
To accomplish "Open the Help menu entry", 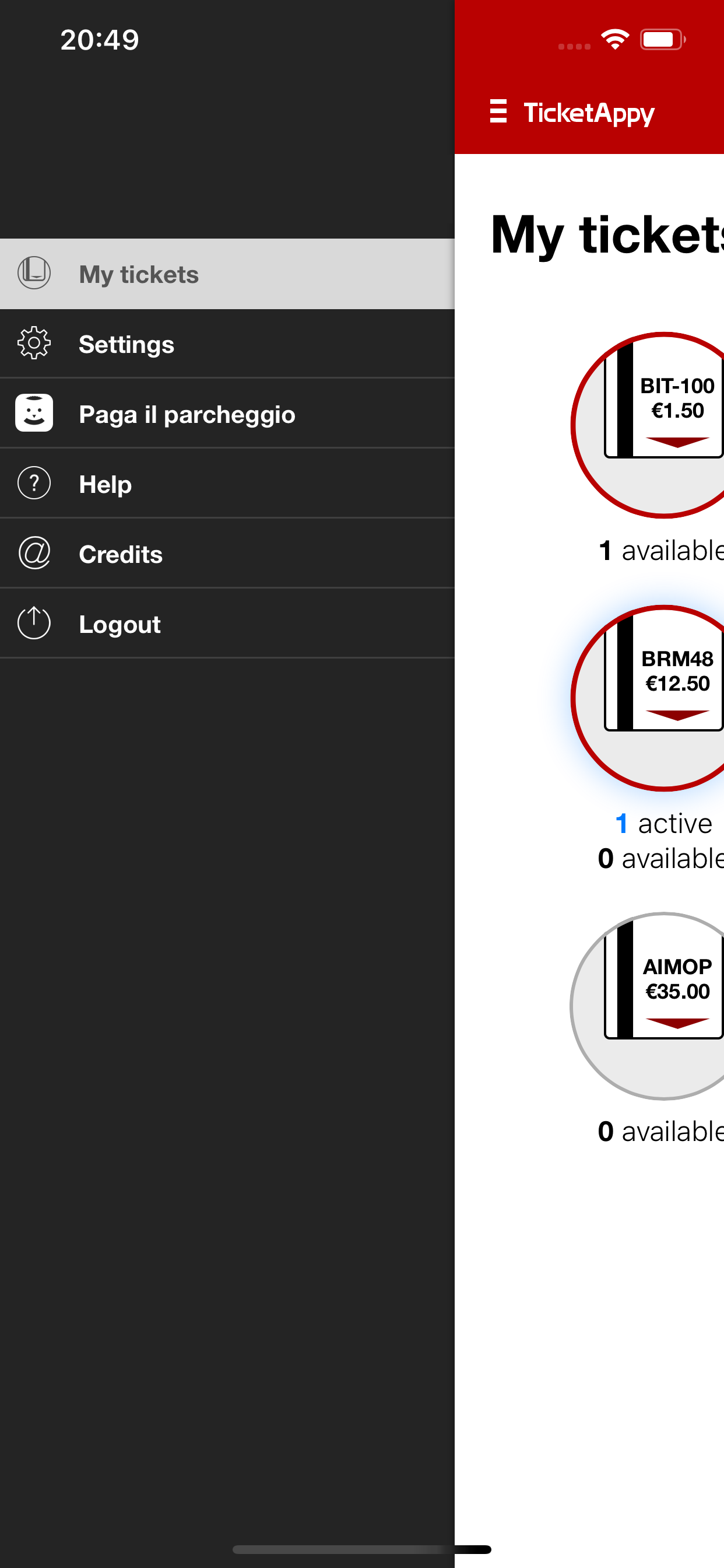I will pyautogui.click(x=227, y=484).
